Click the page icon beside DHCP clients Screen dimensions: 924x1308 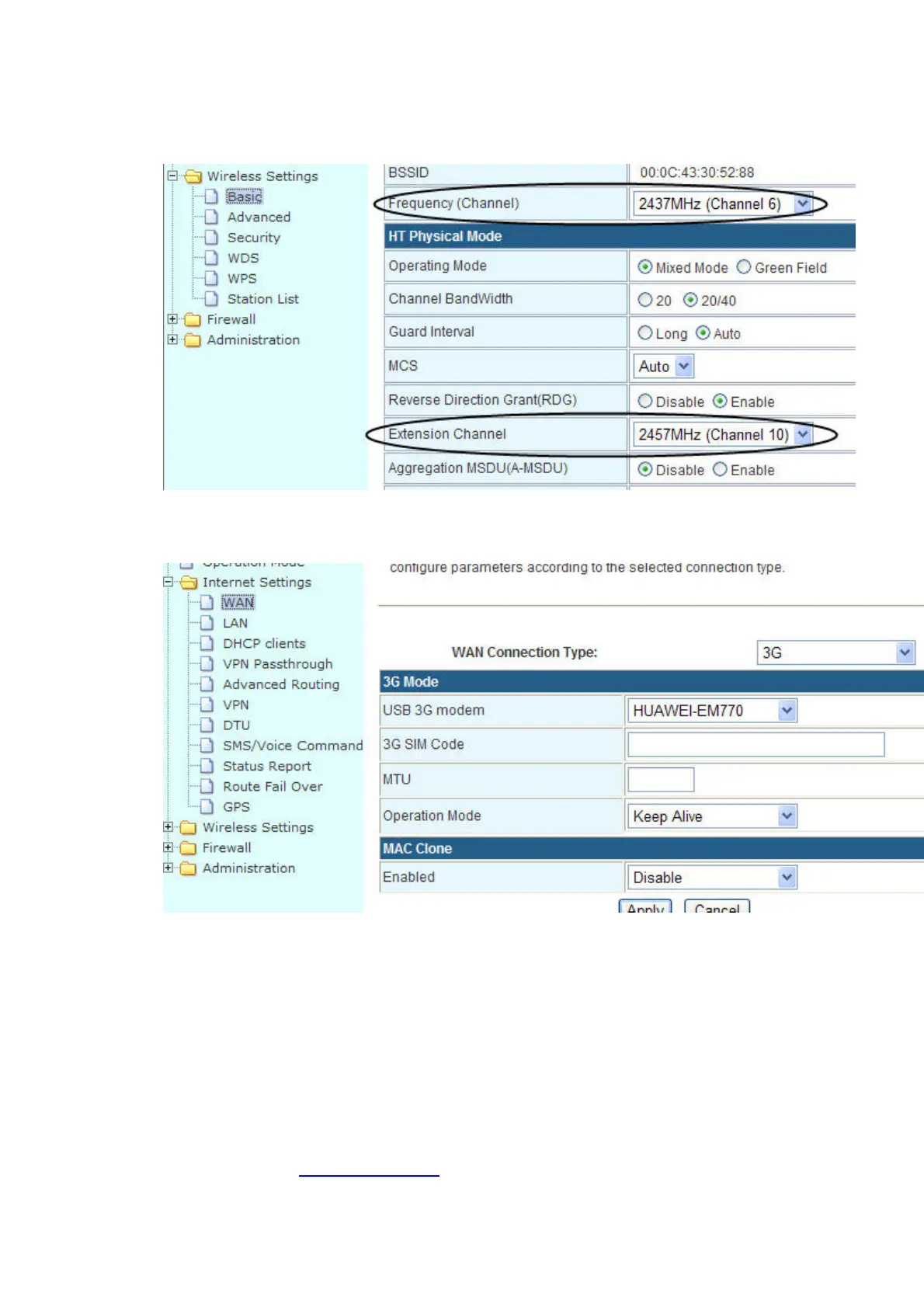(207, 643)
